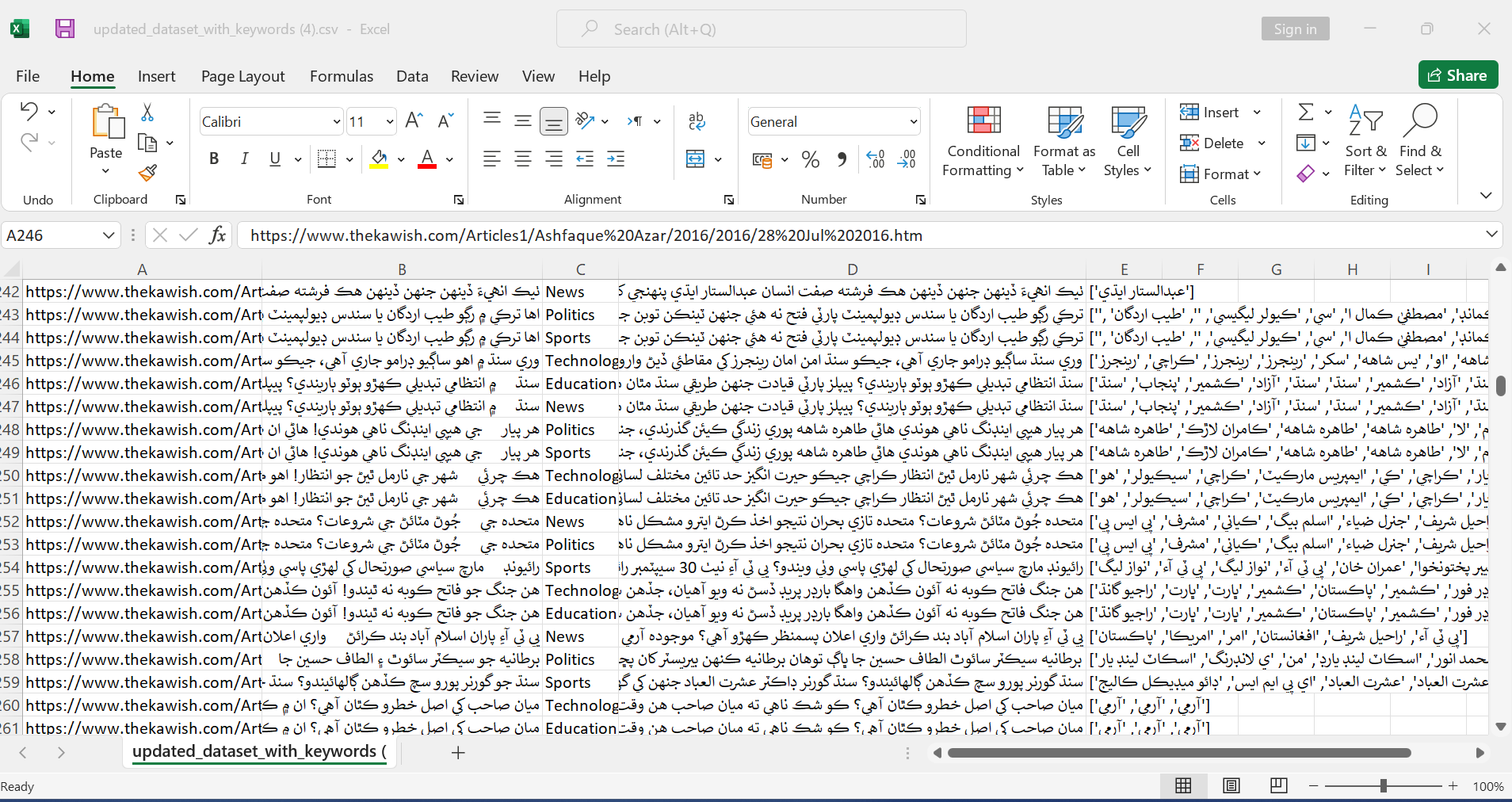Click the AutoSum sigma icon
This screenshot has width=1512, height=802.
click(x=1306, y=112)
